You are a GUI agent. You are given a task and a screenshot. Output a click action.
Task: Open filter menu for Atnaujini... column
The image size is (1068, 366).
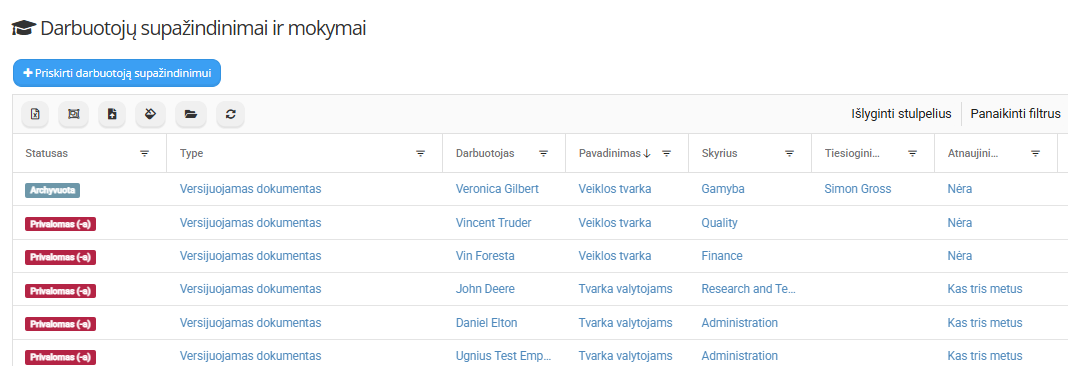point(1035,153)
